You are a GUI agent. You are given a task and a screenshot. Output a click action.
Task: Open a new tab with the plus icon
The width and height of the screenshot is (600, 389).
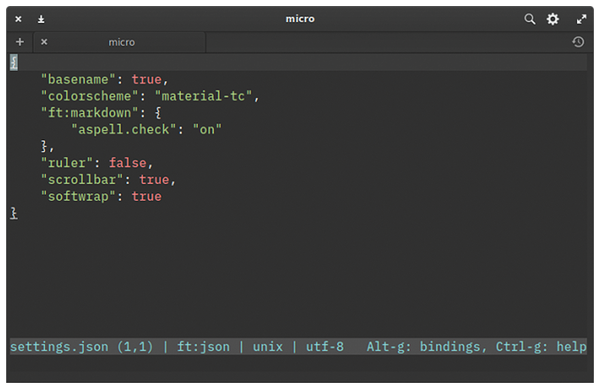coord(20,42)
